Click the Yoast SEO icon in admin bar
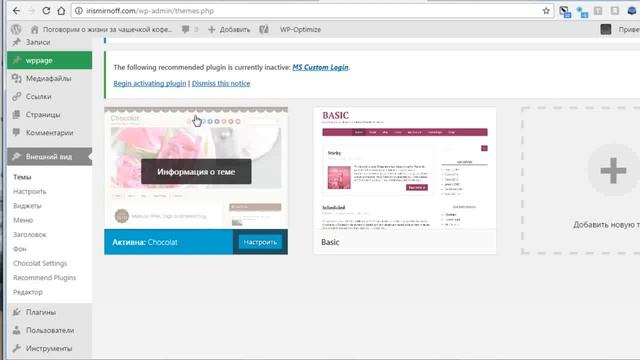The height and width of the screenshot is (360, 640). point(264,29)
